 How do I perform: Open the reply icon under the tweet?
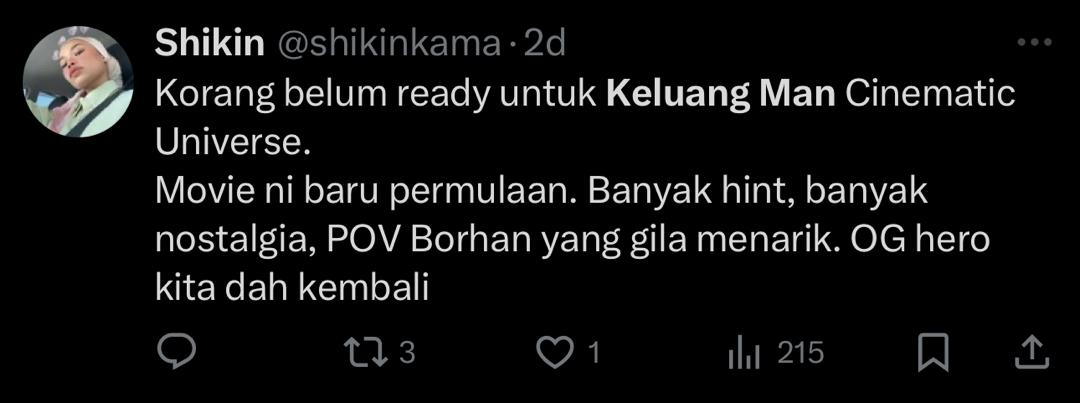click(177, 354)
